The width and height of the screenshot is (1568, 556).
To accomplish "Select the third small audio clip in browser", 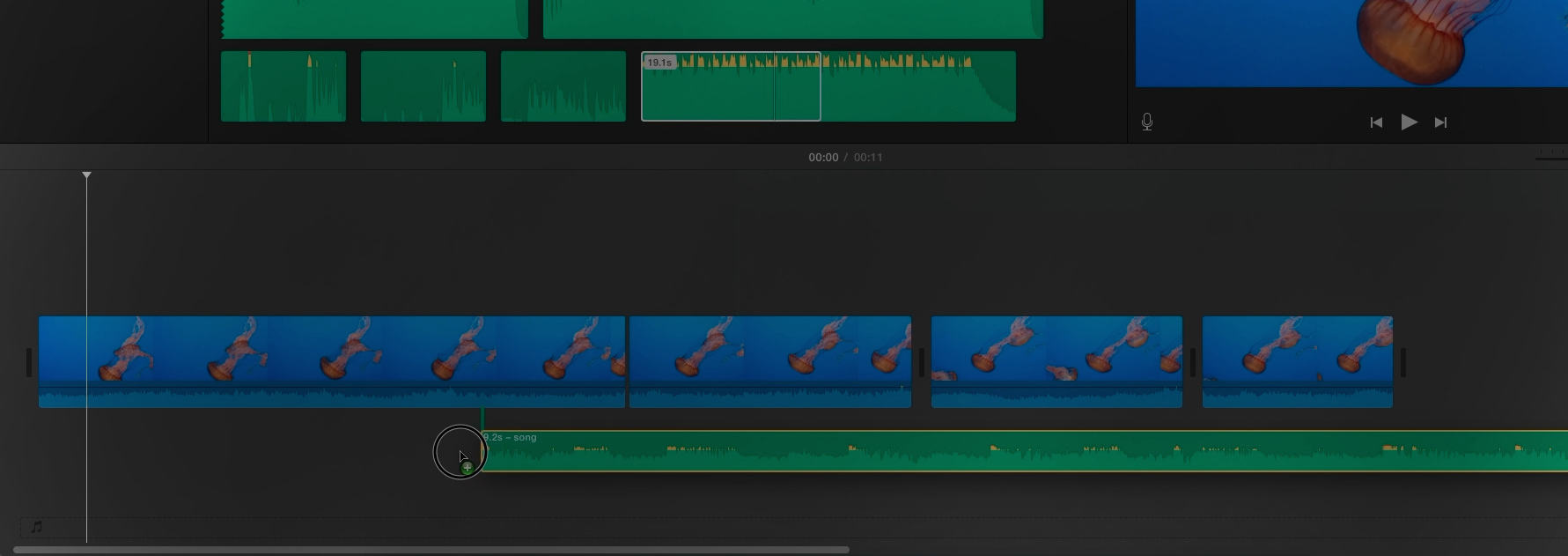I will coord(563,86).
